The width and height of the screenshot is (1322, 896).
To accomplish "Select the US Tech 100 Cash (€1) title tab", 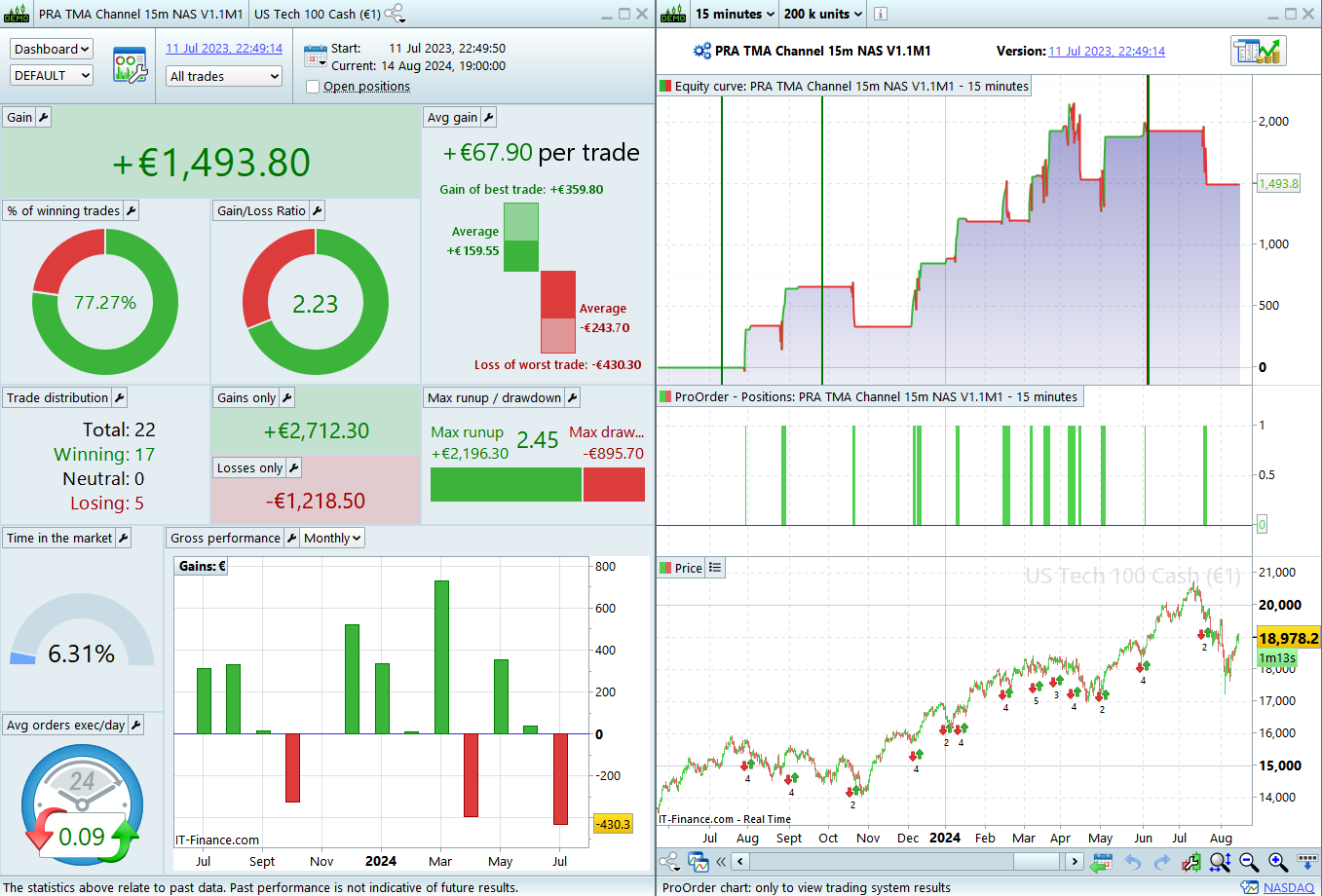I will coord(318,14).
